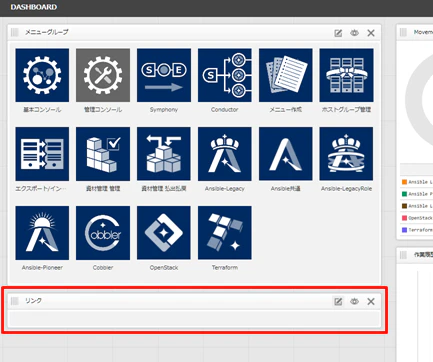433x362 pixels.
Task: Remove the リンク widget
Action: coord(371,301)
